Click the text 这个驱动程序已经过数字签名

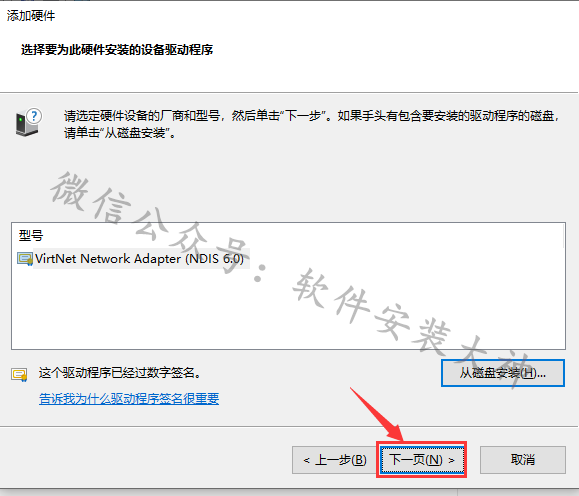point(120,373)
